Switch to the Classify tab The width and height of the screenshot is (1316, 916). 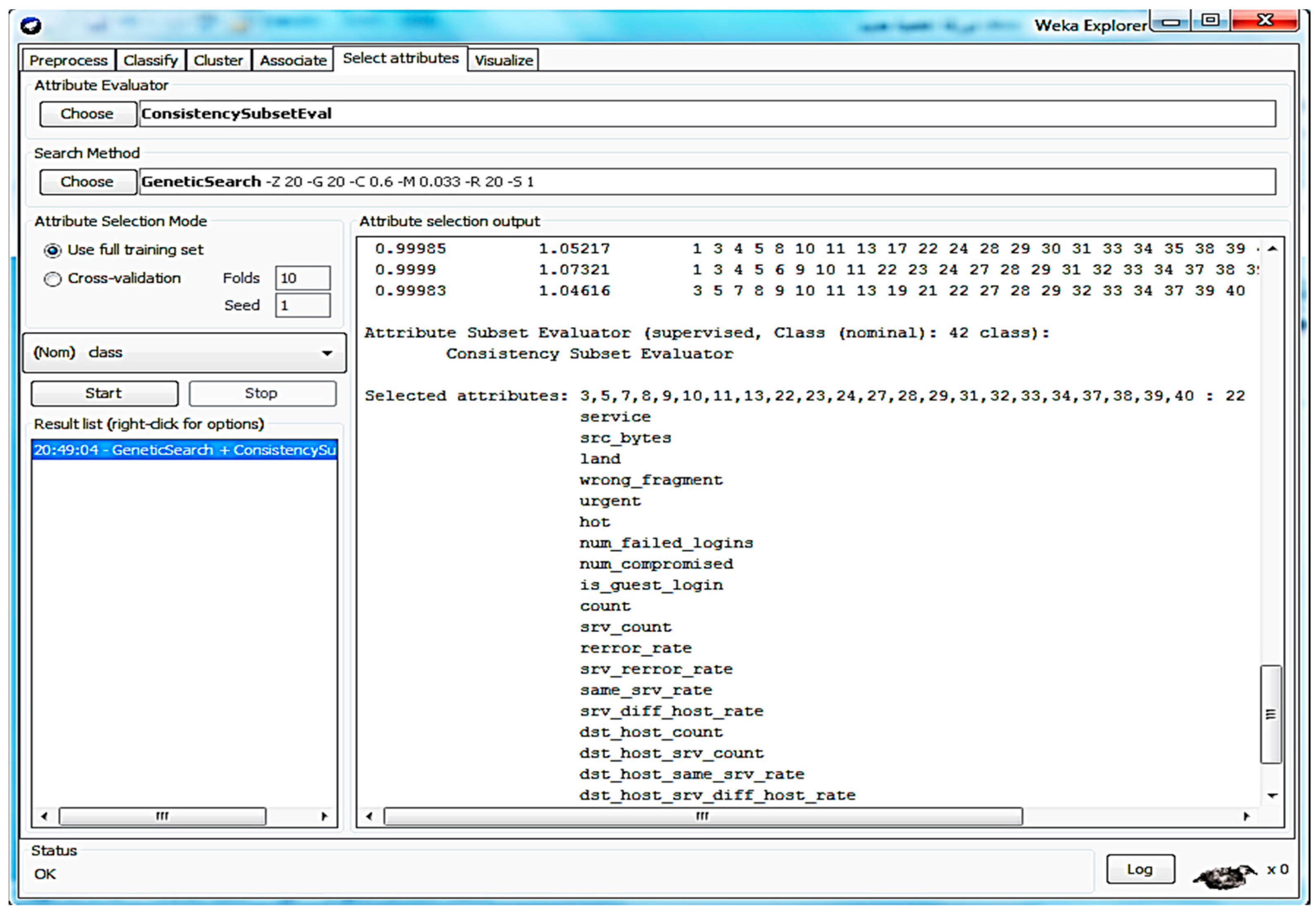click(150, 60)
